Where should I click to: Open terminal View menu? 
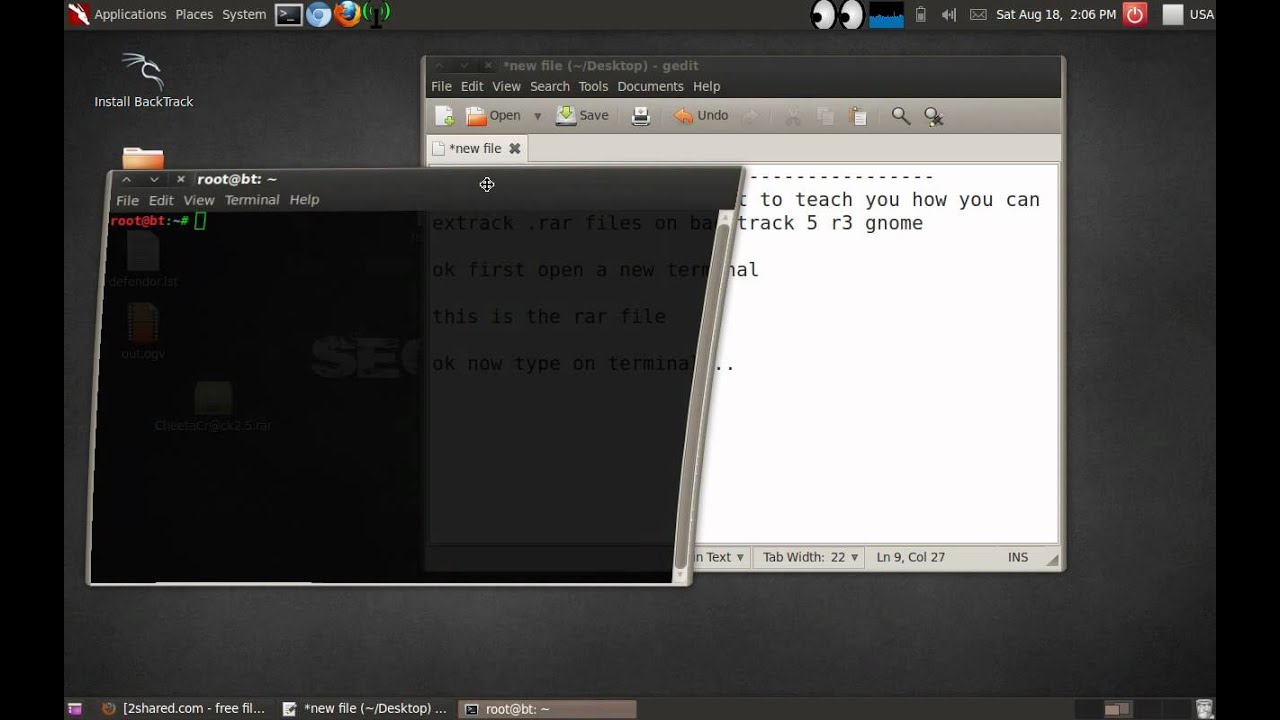tap(199, 200)
